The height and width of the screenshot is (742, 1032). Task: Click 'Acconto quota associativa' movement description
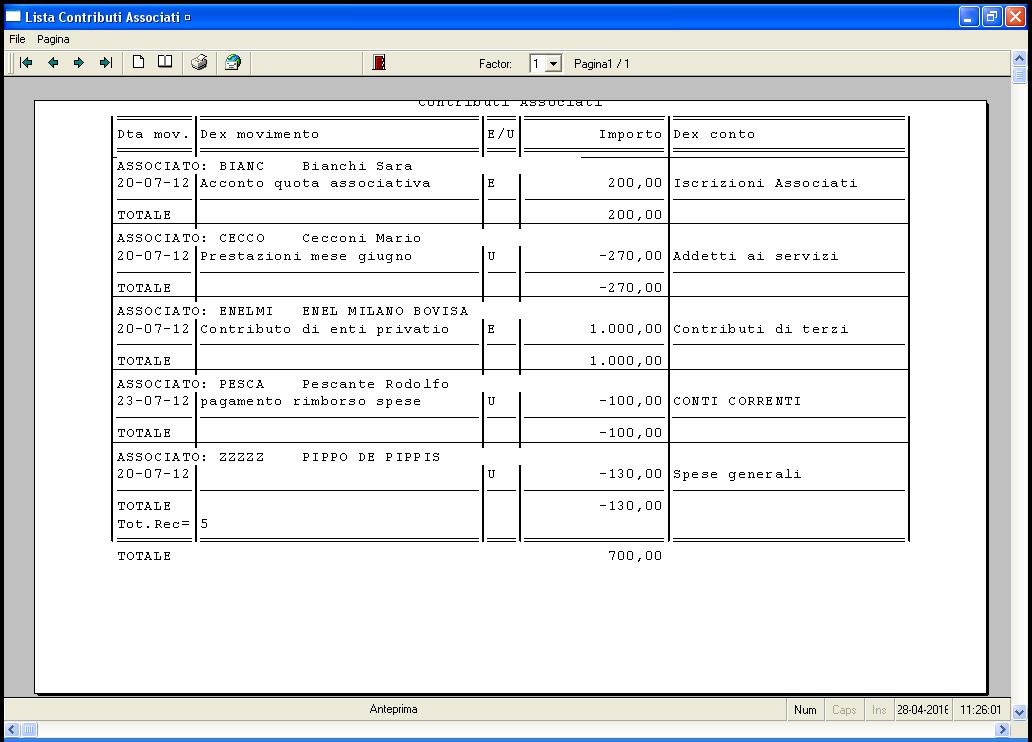(x=315, y=183)
